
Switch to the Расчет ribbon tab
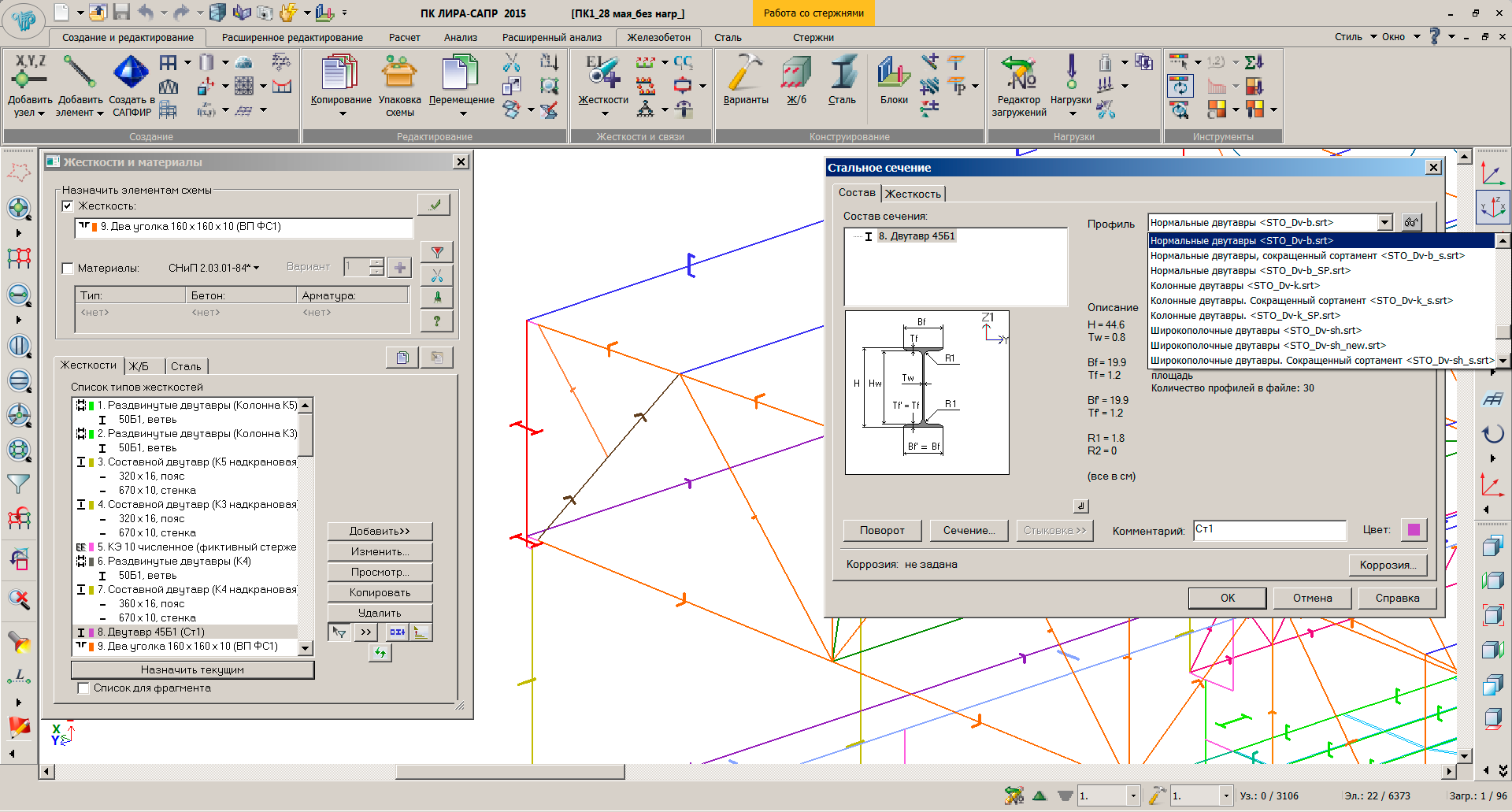[x=404, y=38]
